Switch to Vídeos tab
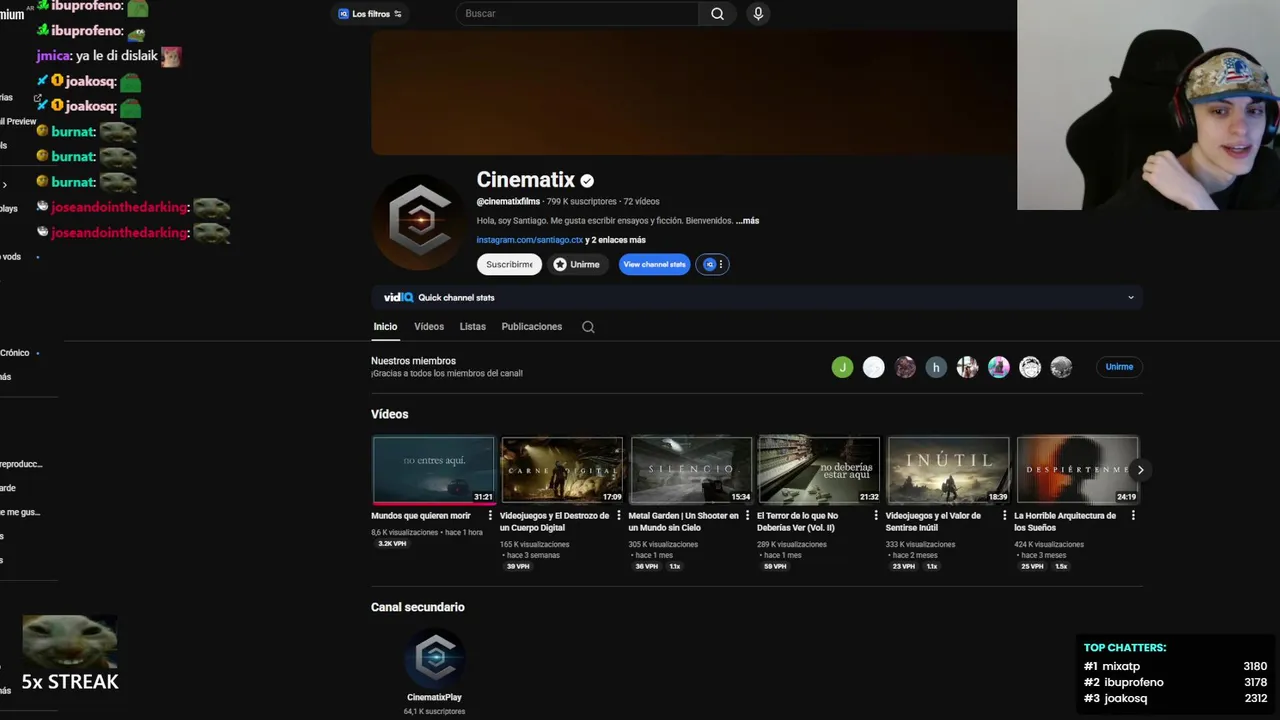The width and height of the screenshot is (1280, 720). coord(429,327)
